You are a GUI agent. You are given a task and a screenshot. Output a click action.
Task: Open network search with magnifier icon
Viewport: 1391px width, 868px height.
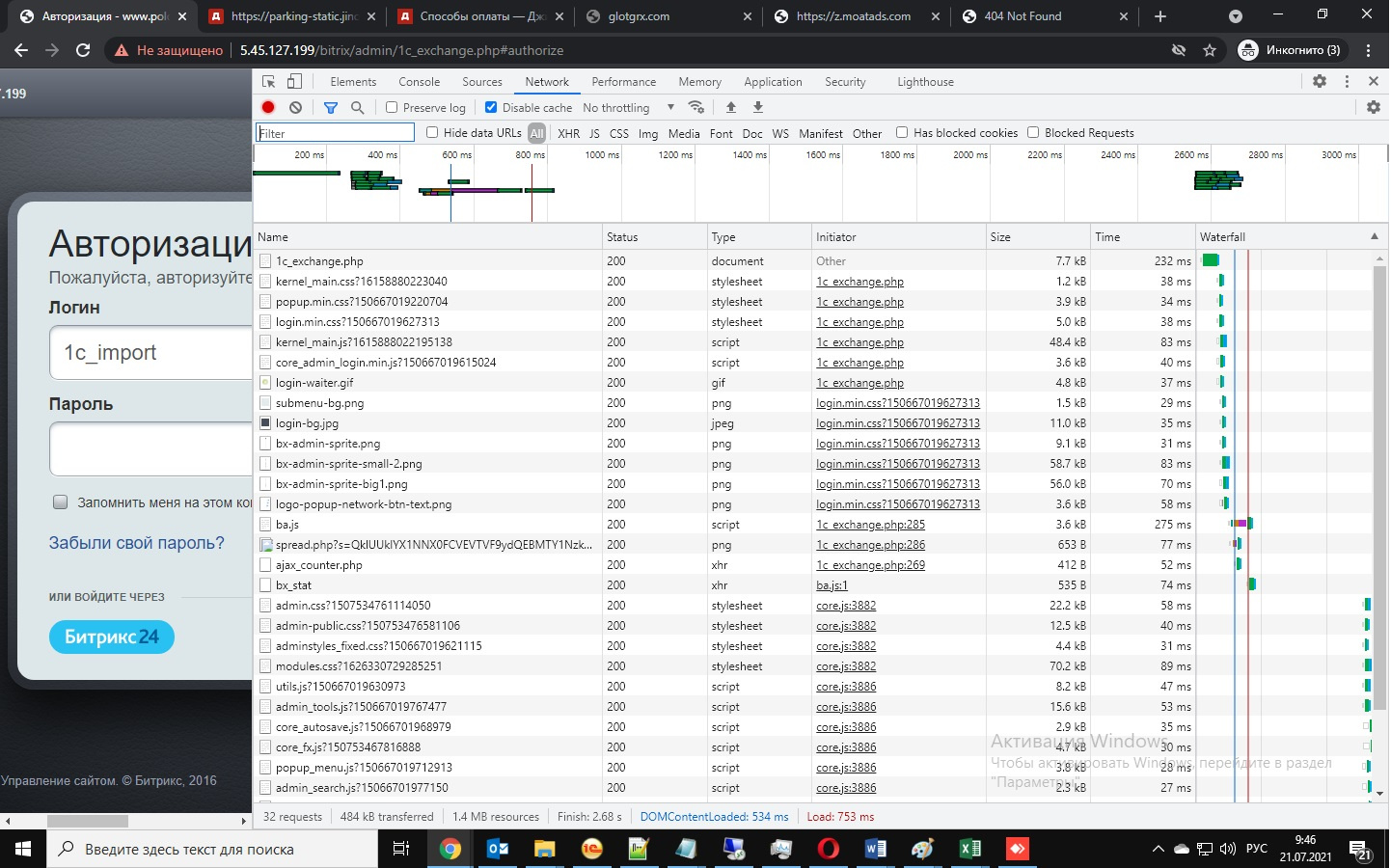(x=358, y=108)
